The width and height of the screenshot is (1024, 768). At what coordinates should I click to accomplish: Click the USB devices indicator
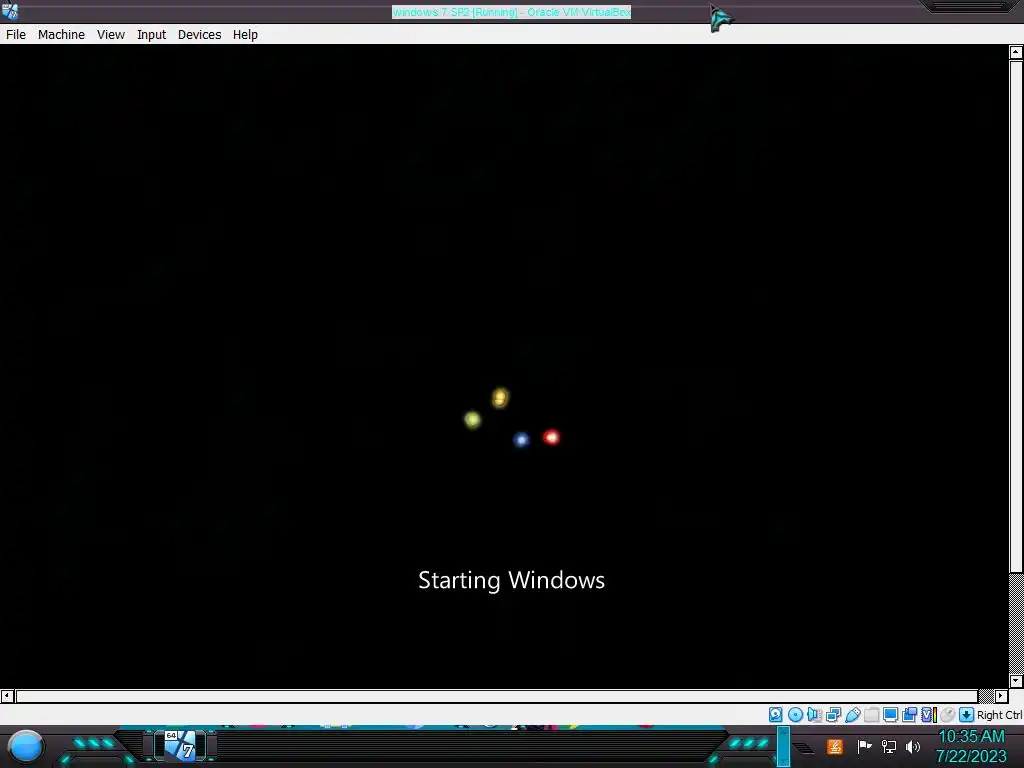pyautogui.click(x=853, y=714)
